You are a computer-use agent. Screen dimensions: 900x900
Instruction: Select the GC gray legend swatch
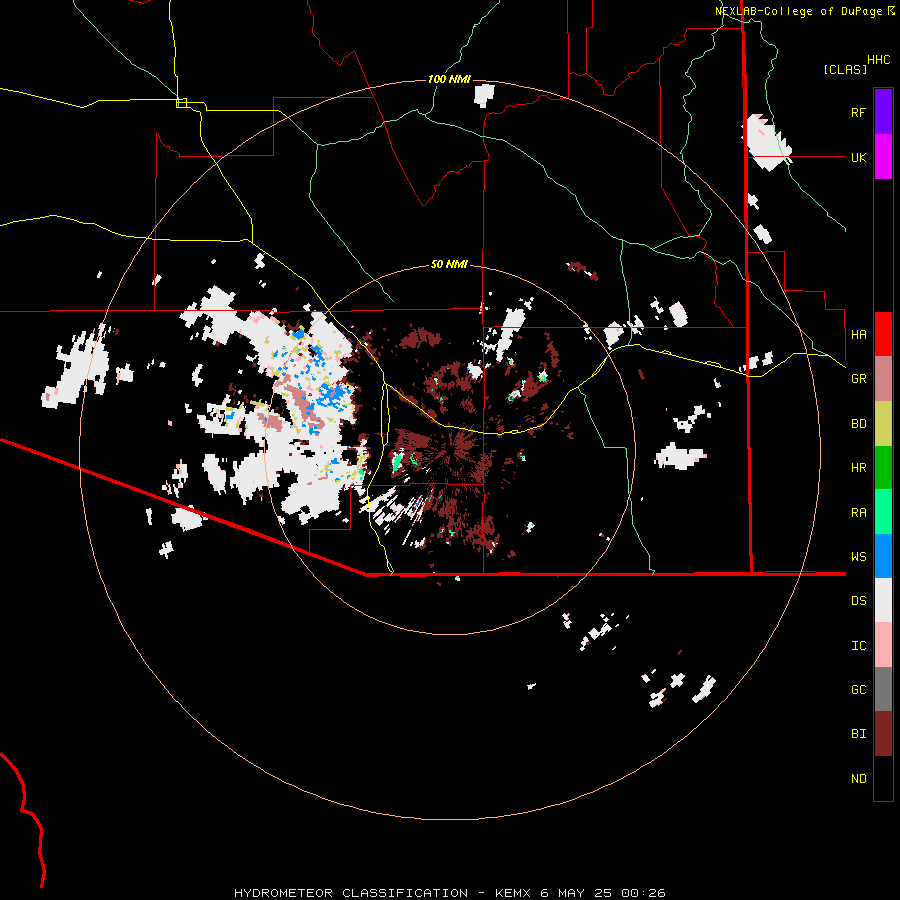coord(883,689)
